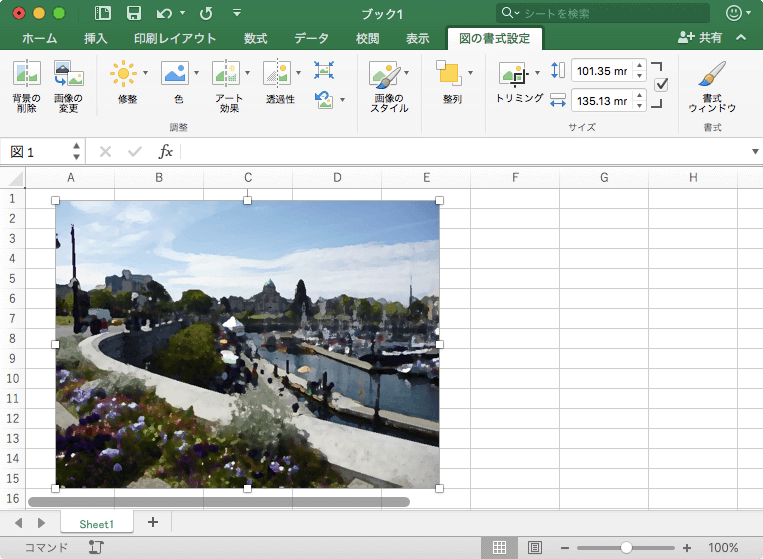The height and width of the screenshot is (559, 763).
Task: Switch to Page Layout view in status bar
Action: point(535,547)
